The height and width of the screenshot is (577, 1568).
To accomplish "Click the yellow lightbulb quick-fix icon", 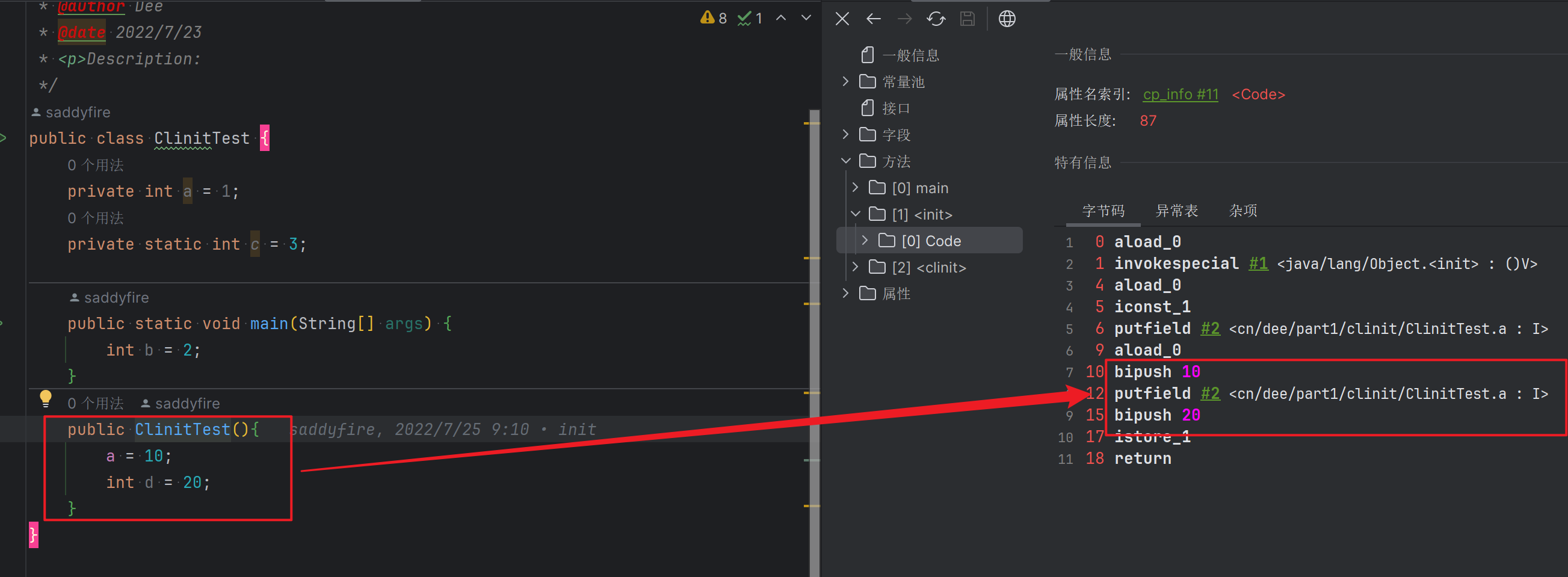I will (x=46, y=398).
